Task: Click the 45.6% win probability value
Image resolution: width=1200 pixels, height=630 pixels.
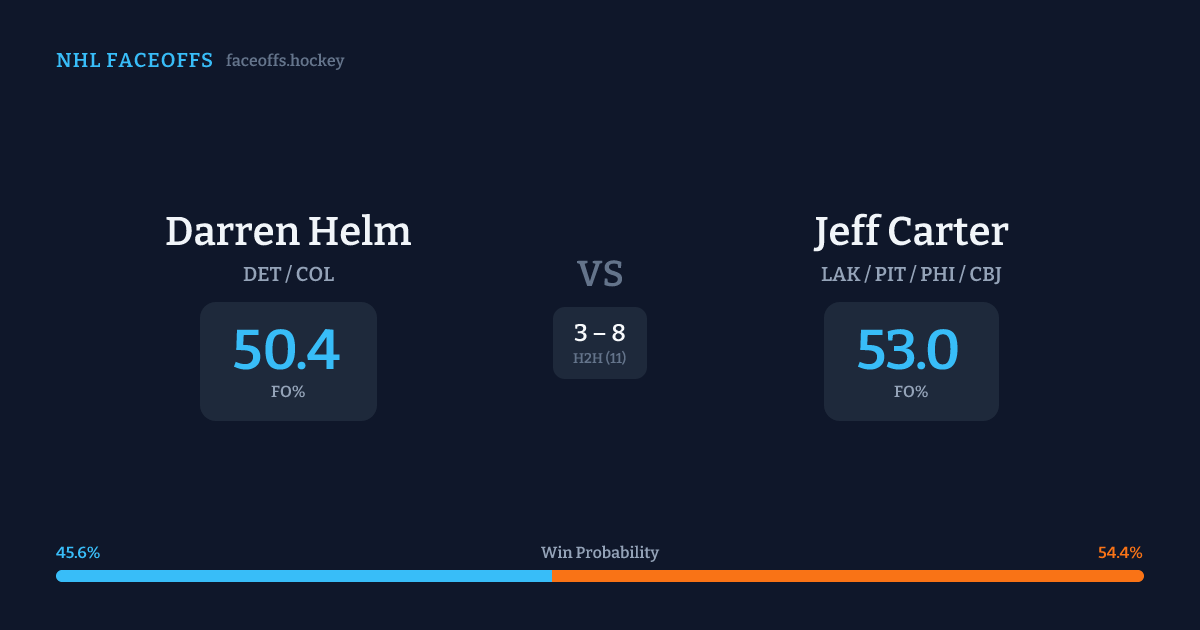Action: [x=78, y=553]
